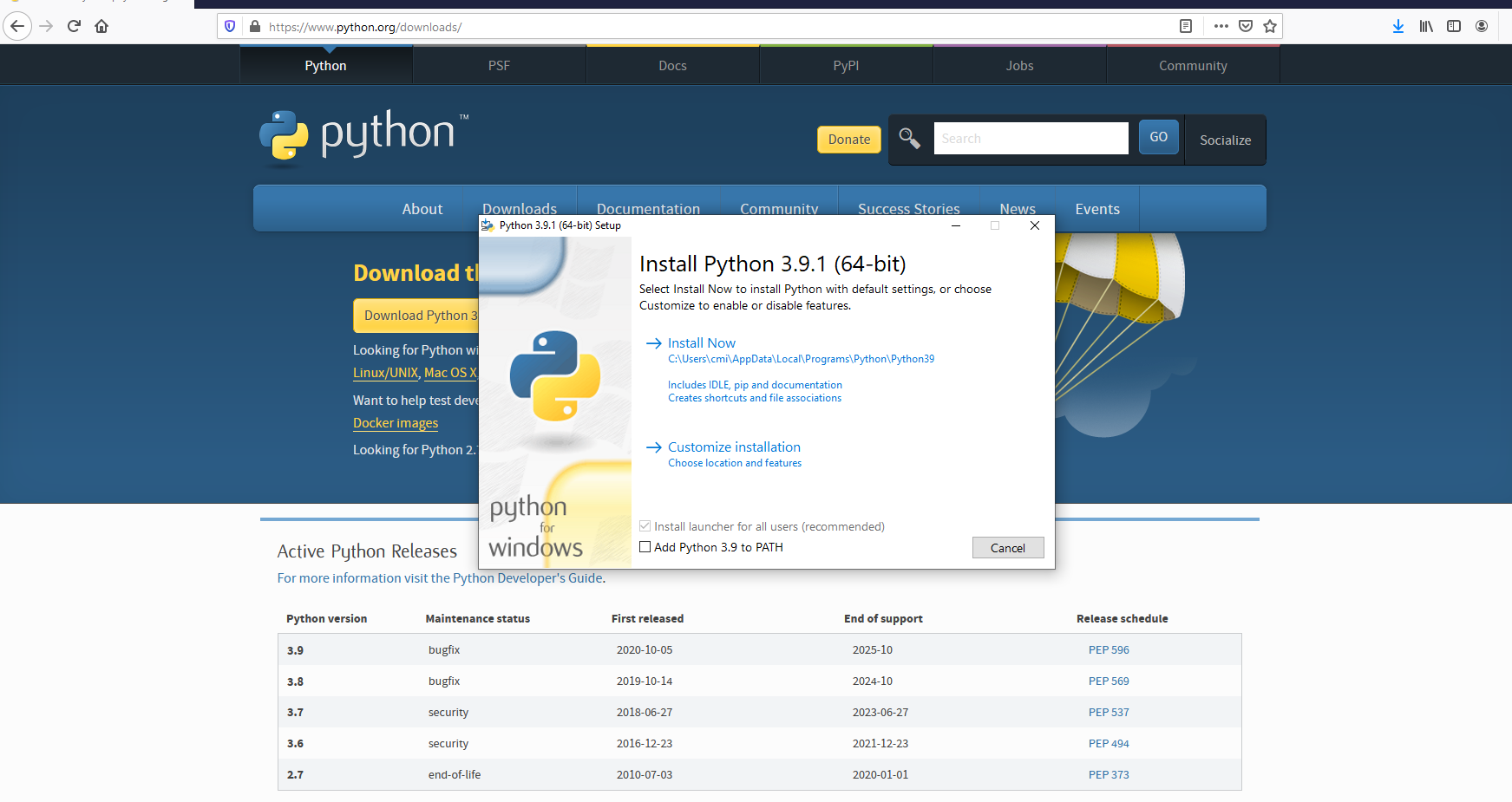Image resolution: width=1512 pixels, height=802 pixels.
Task: Open the Firefox account profile icon
Action: [1482, 26]
